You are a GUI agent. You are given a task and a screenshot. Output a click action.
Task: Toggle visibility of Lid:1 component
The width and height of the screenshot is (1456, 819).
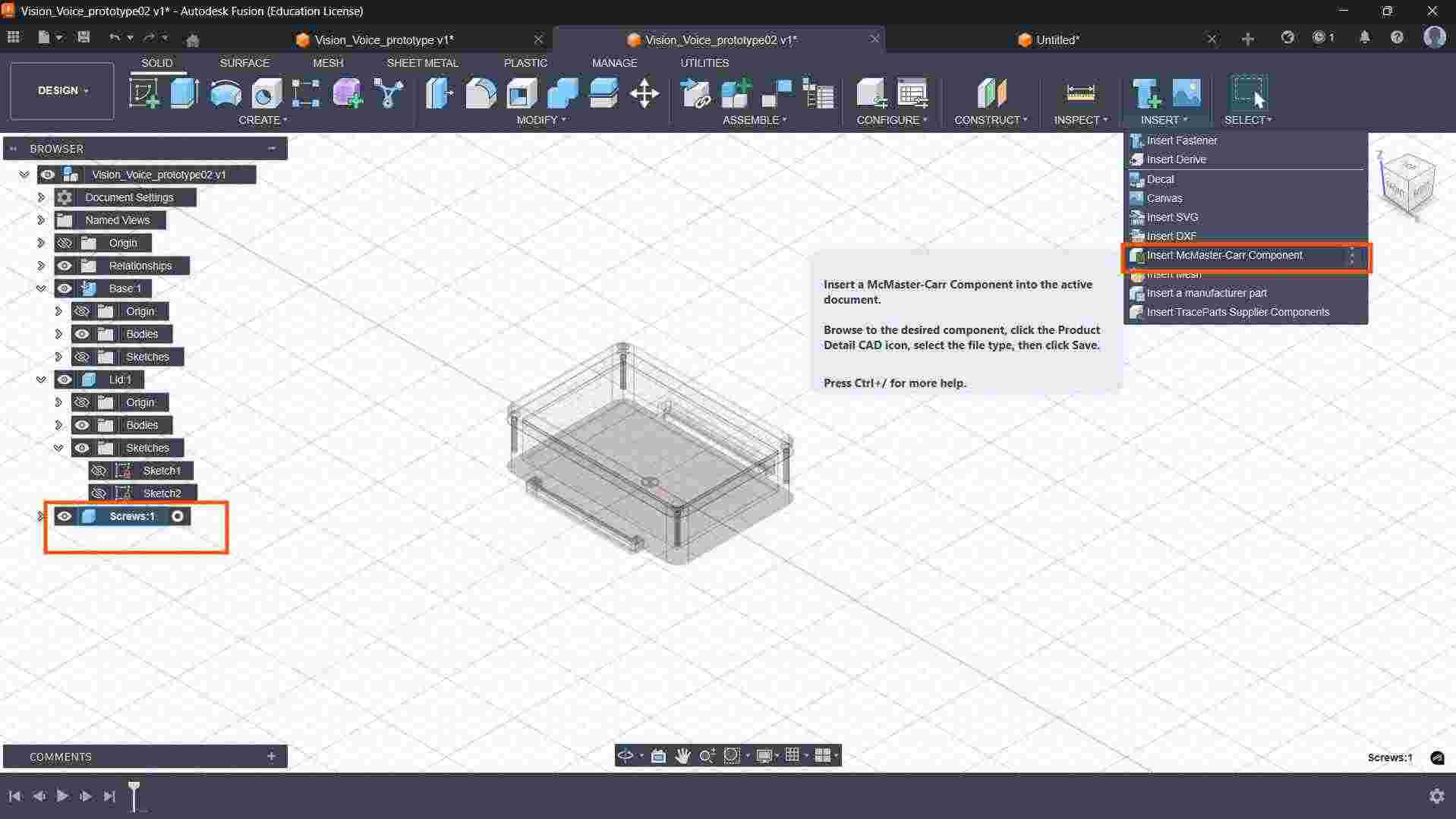(65, 380)
